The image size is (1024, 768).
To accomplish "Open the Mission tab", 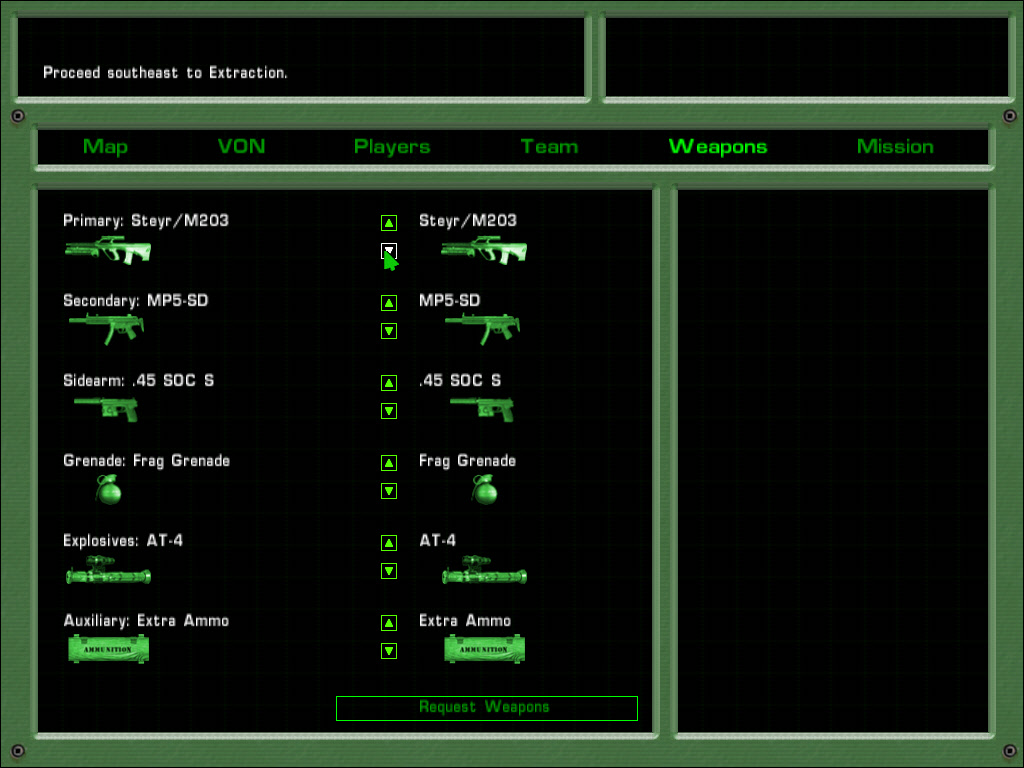I will point(895,146).
